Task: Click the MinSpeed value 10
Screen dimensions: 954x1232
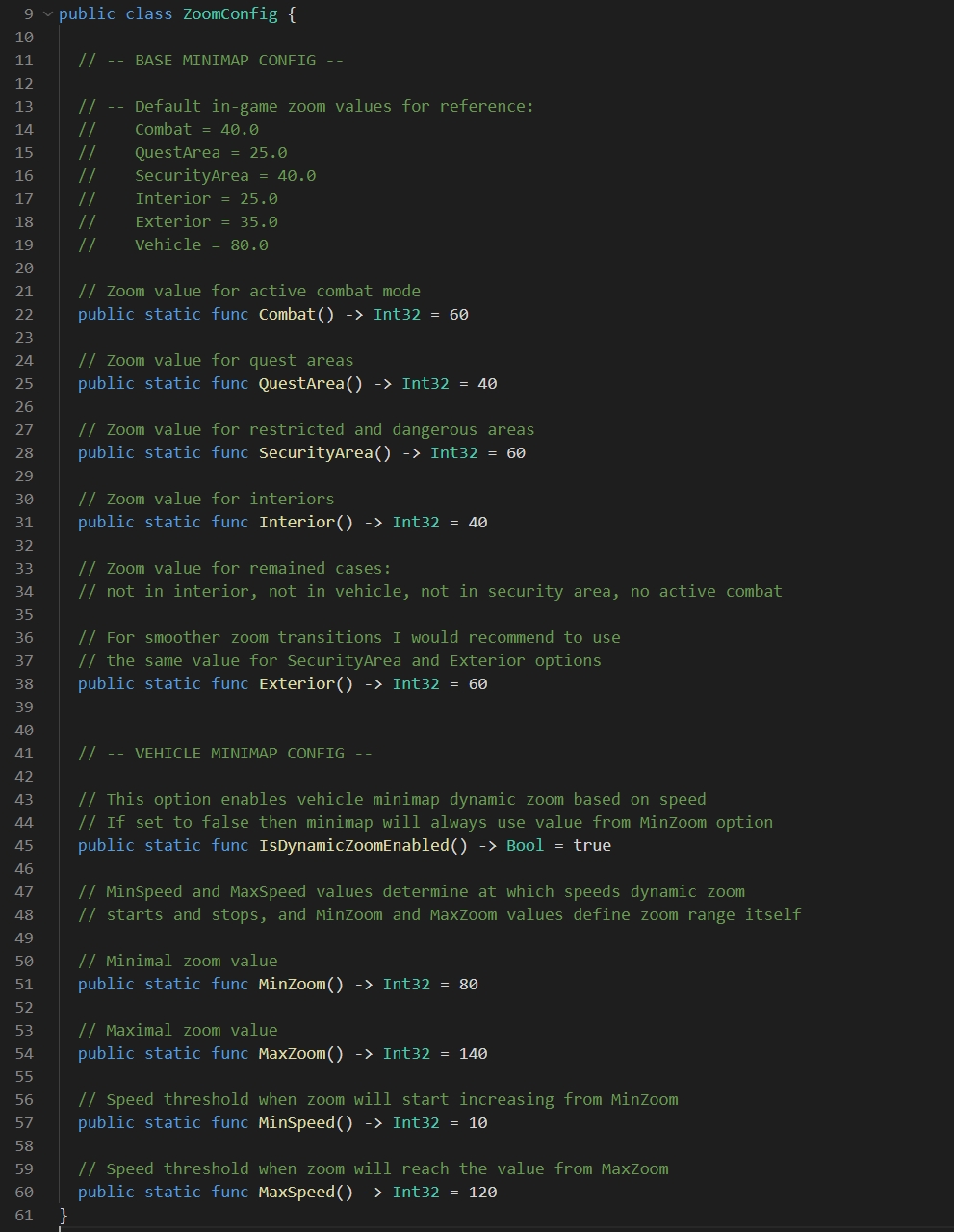Action: (477, 1123)
